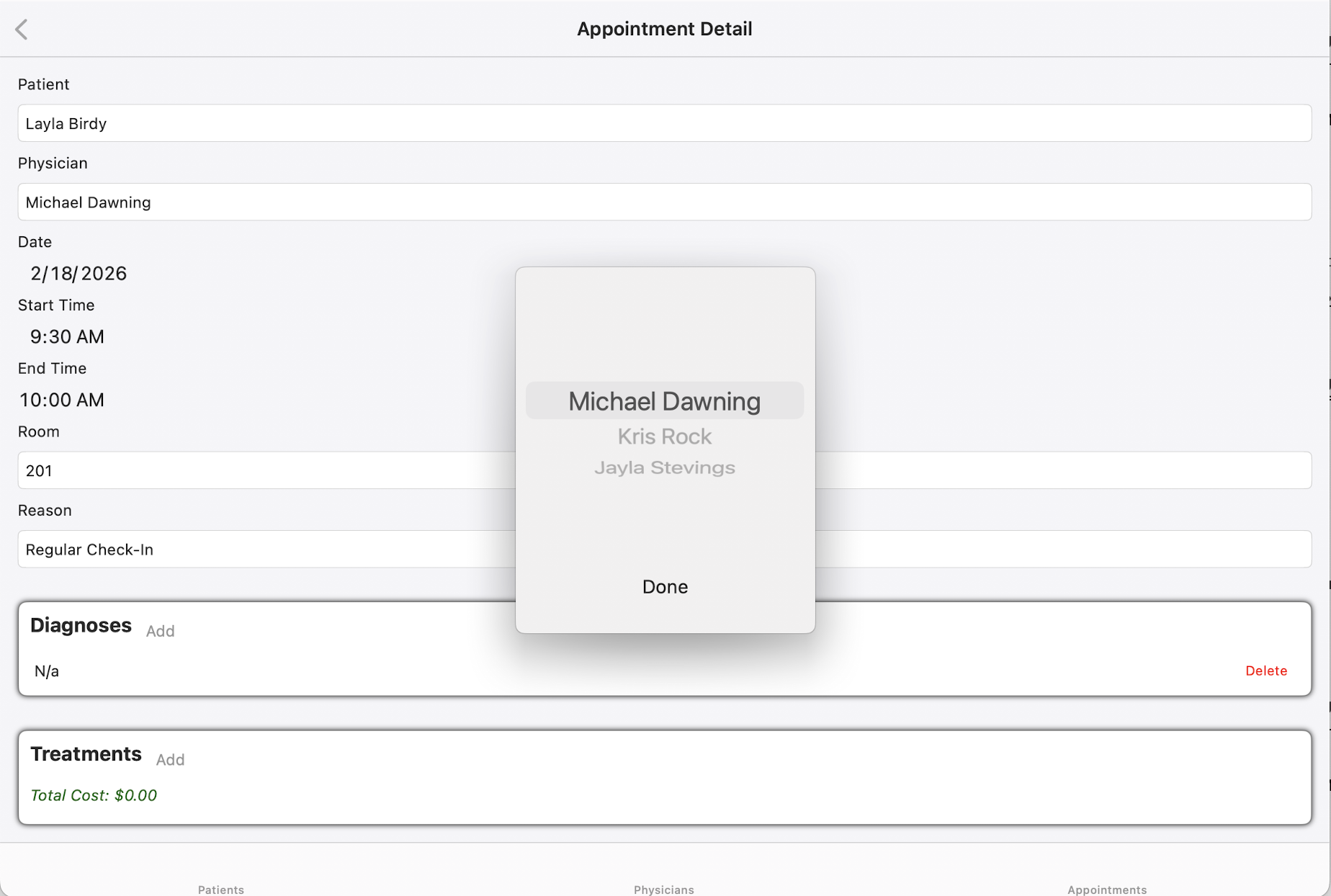The width and height of the screenshot is (1331, 896).
Task: Open the date picker showing 2/18/2026
Action: (x=78, y=274)
